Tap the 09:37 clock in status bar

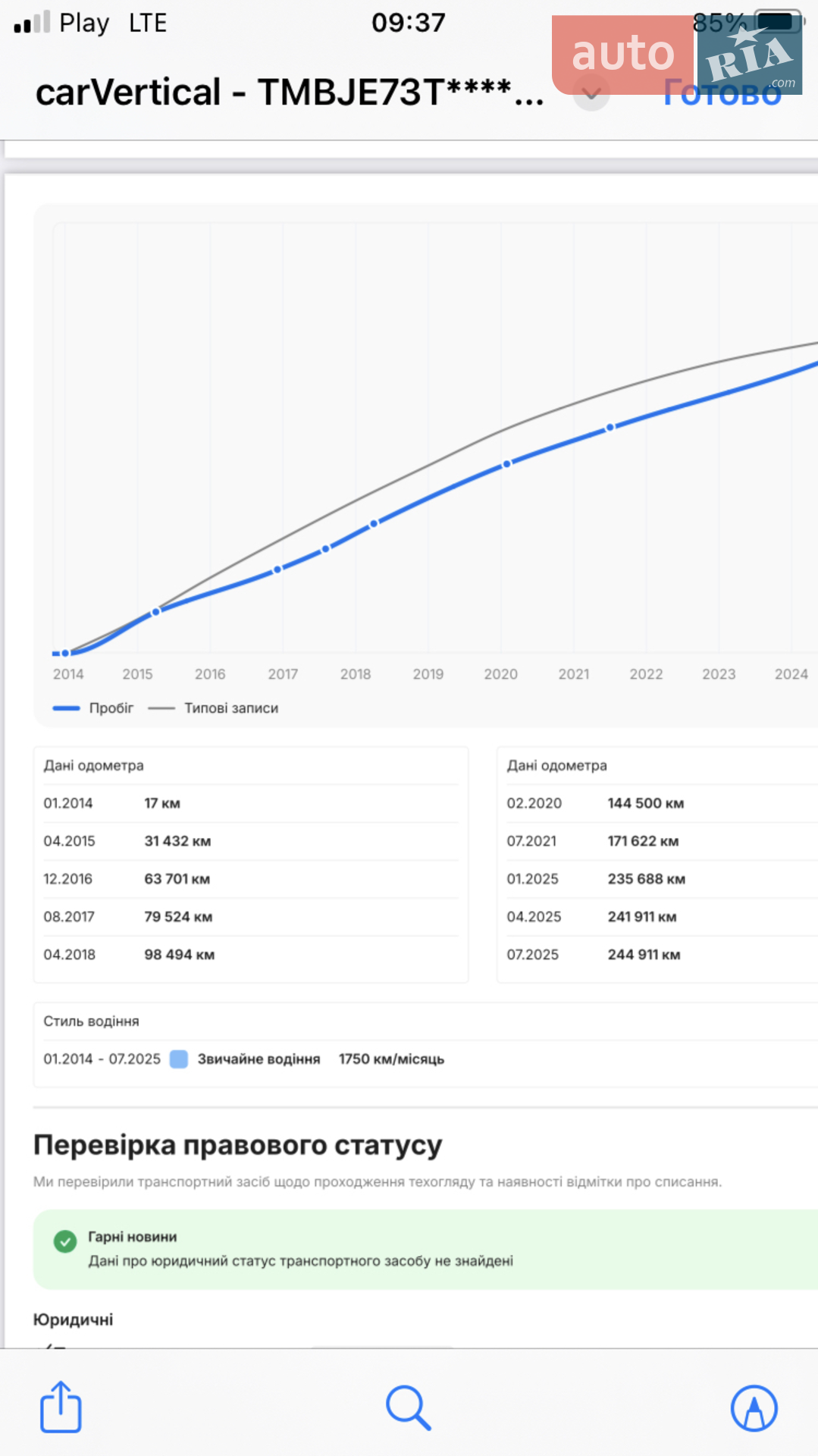click(408, 22)
